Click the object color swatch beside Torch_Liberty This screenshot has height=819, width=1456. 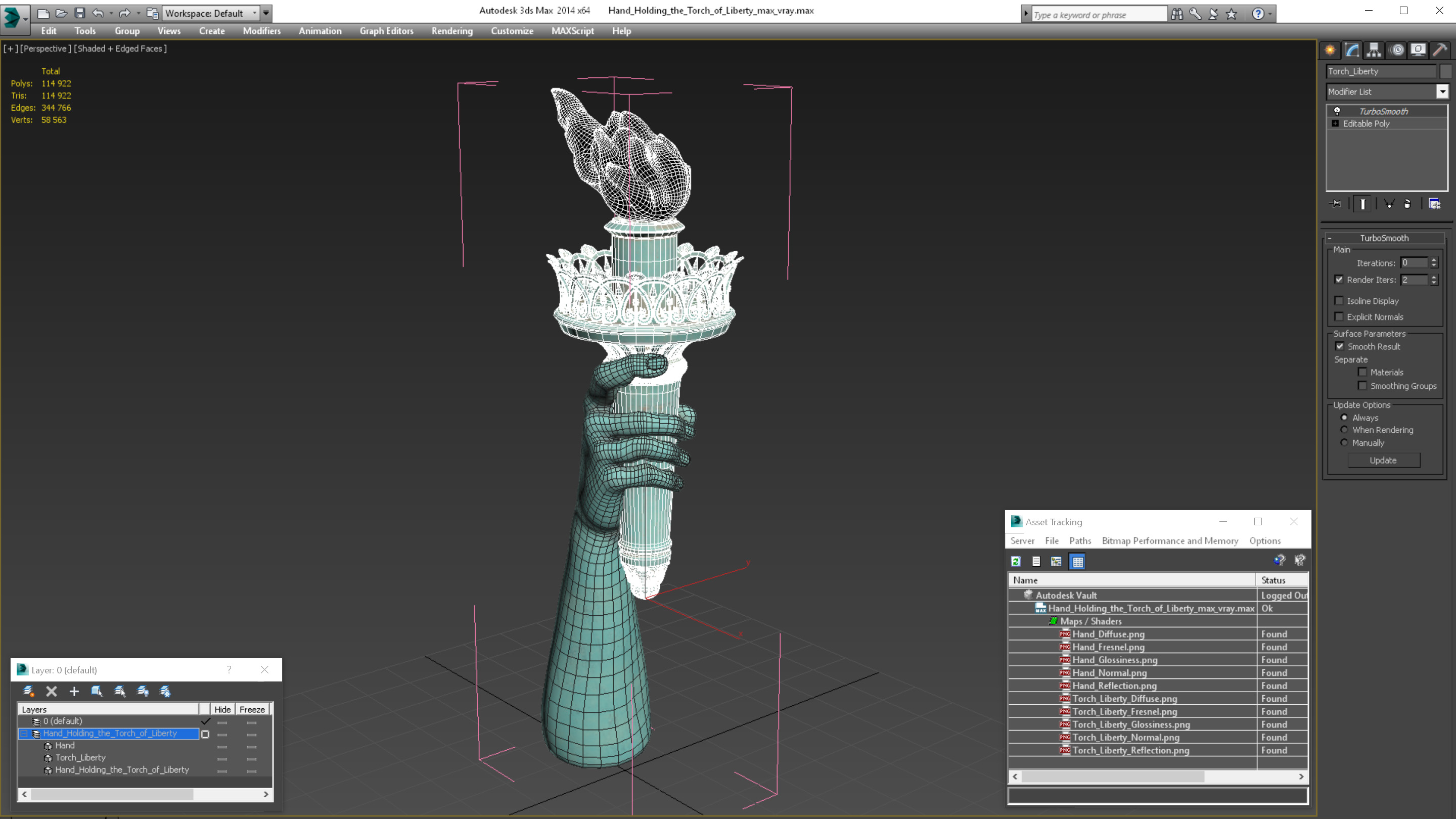[x=1445, y=71]
